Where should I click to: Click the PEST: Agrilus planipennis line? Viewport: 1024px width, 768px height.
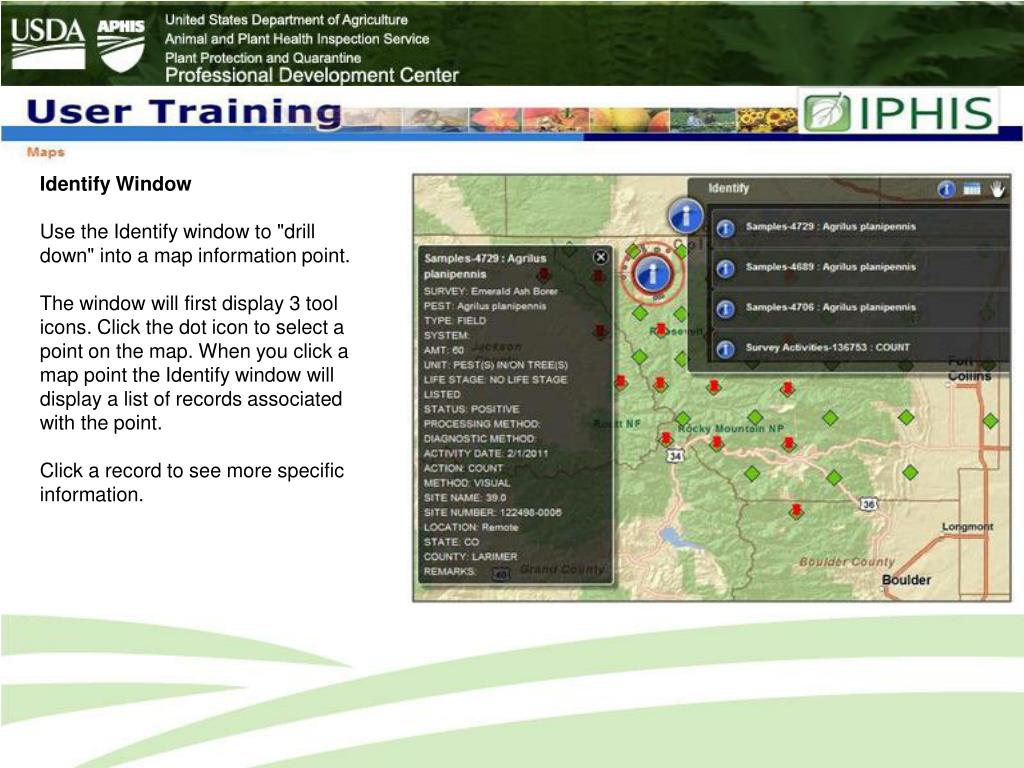click(485, 306)
